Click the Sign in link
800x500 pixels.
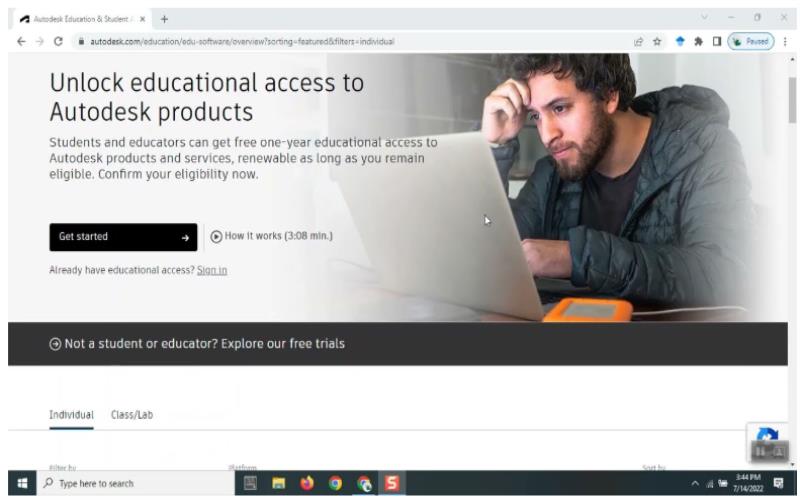click(x=212, y=270)
